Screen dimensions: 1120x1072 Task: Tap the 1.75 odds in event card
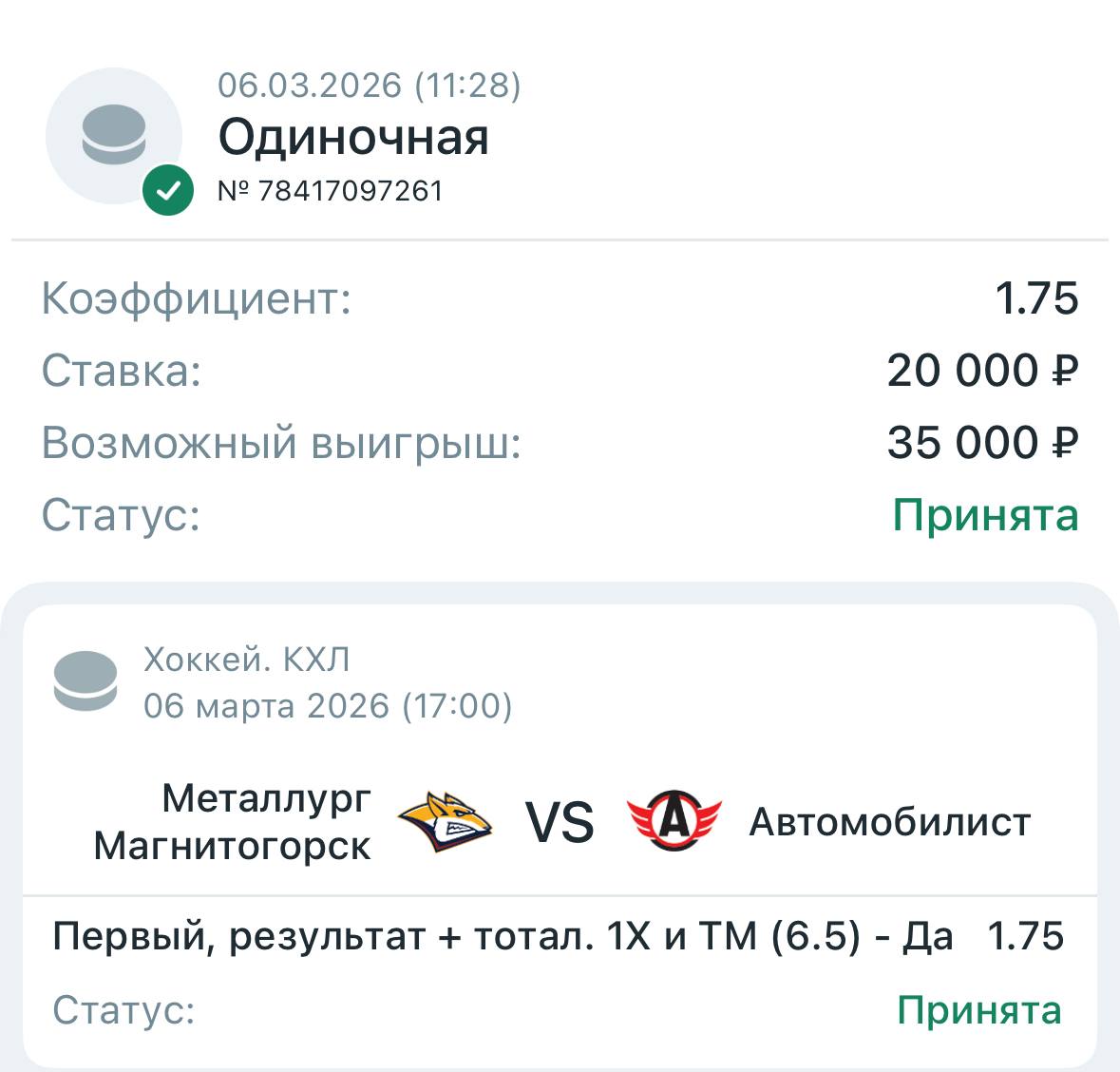(1025, 937)
